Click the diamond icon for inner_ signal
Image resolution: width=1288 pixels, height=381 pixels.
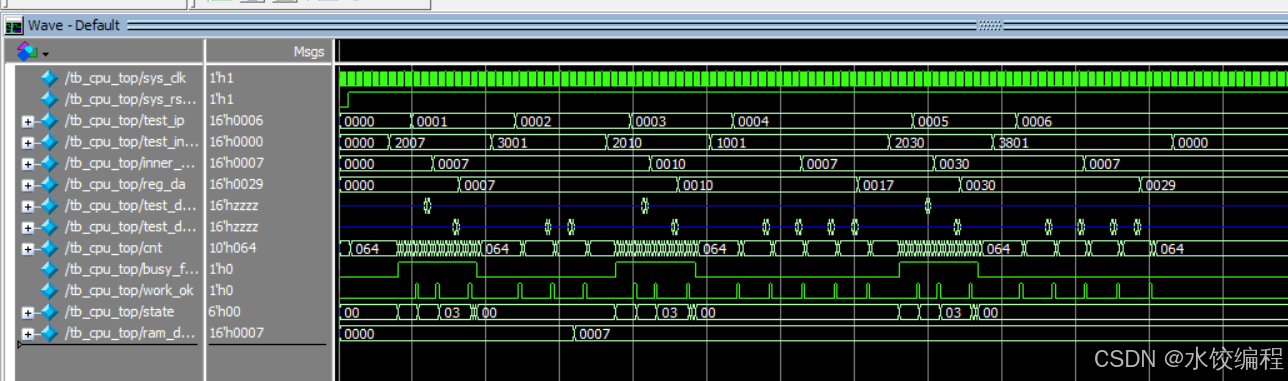tap(49, 163)
